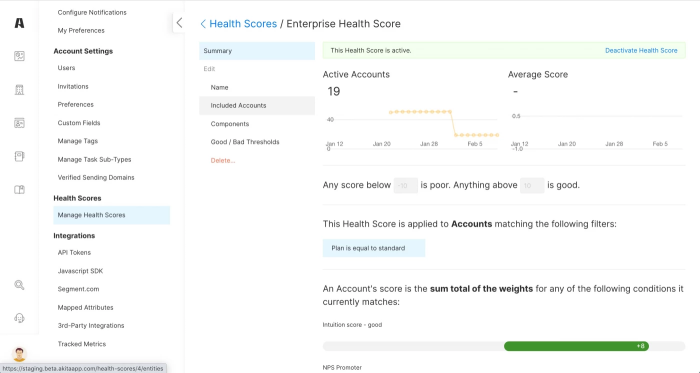Click the 'Enterprise Health Score' title
This screenshot has height=373, width=700.
pos(343,24)
